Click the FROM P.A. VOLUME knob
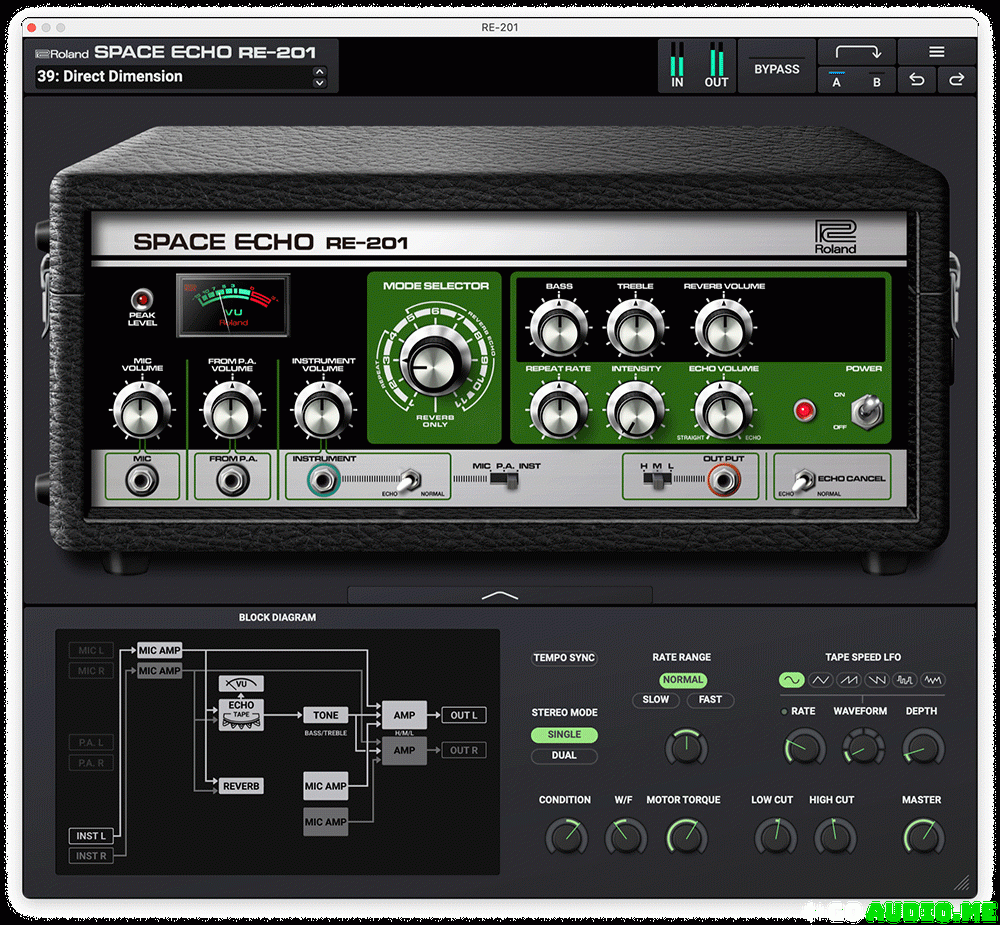Viewport: 1000px width, 925px height. pyautogui.click(x=232, y=411)
